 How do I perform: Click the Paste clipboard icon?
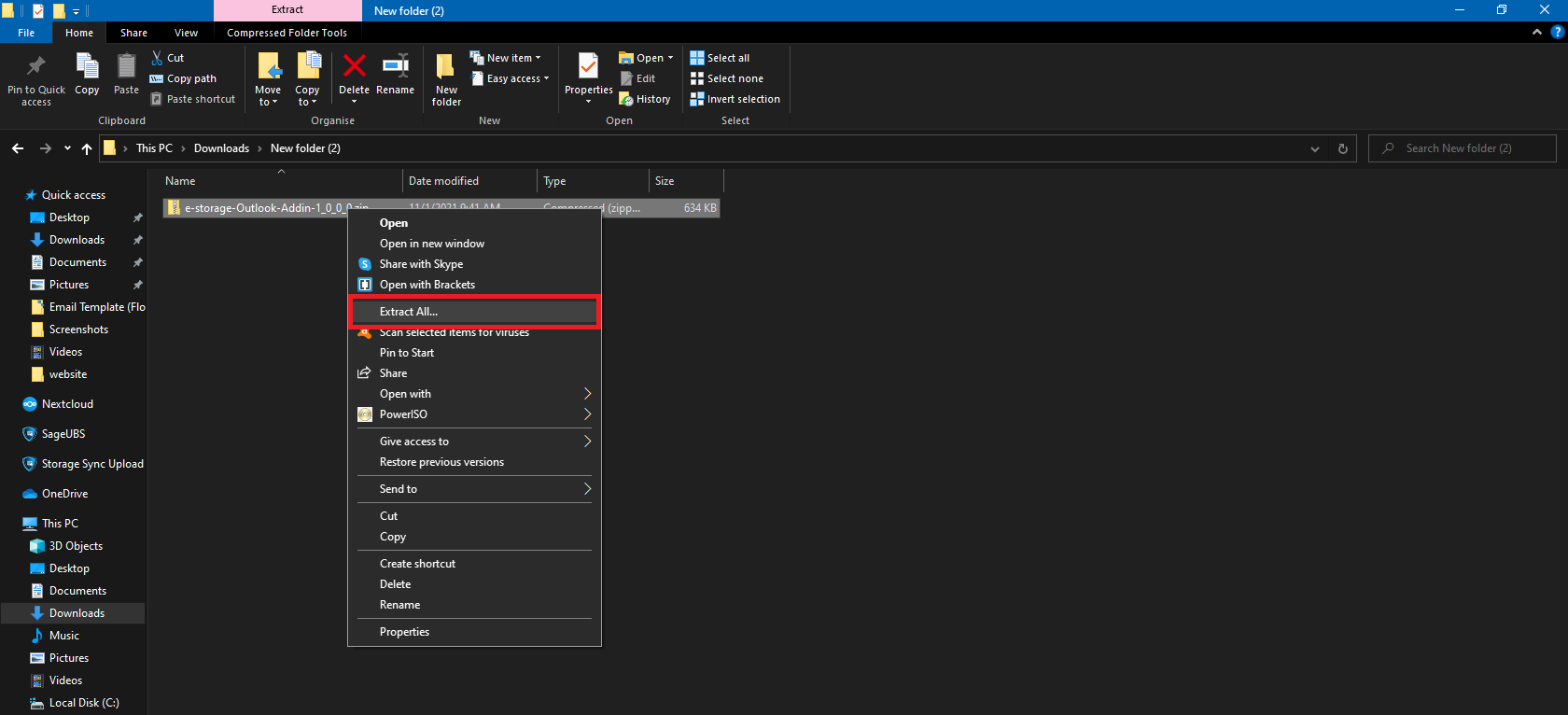coord(126,67)
